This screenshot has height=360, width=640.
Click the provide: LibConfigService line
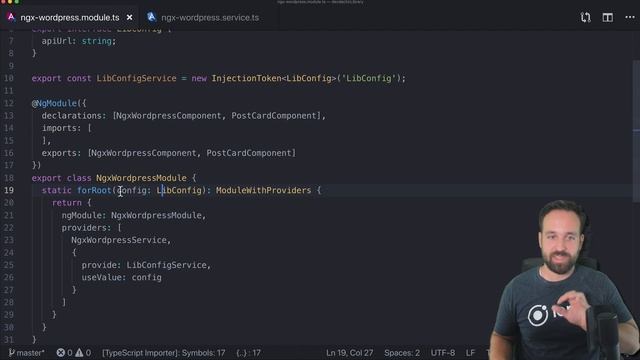coord(146,265)
